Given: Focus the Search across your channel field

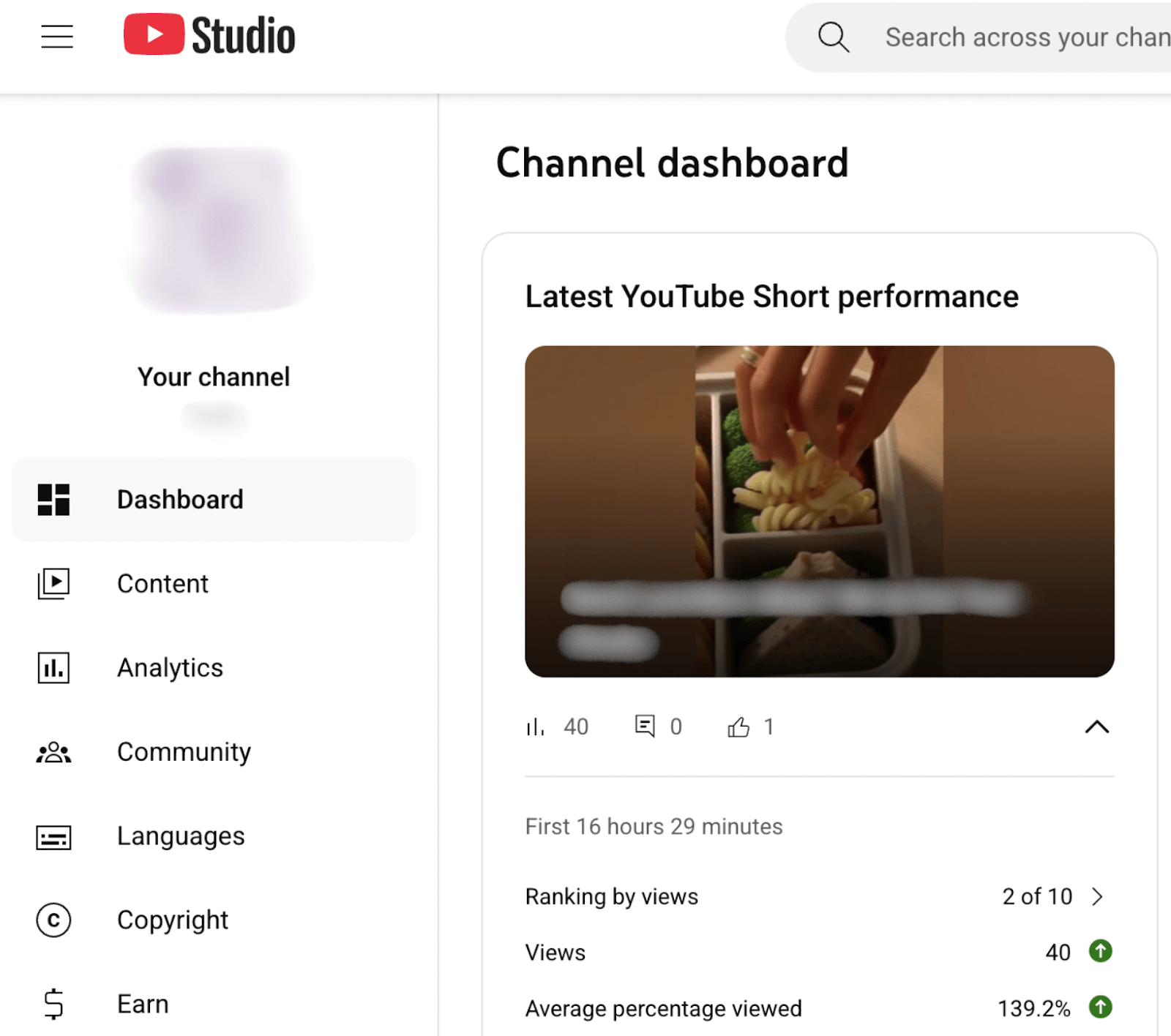Looking at the screenshot, I should coord(1025,37).
